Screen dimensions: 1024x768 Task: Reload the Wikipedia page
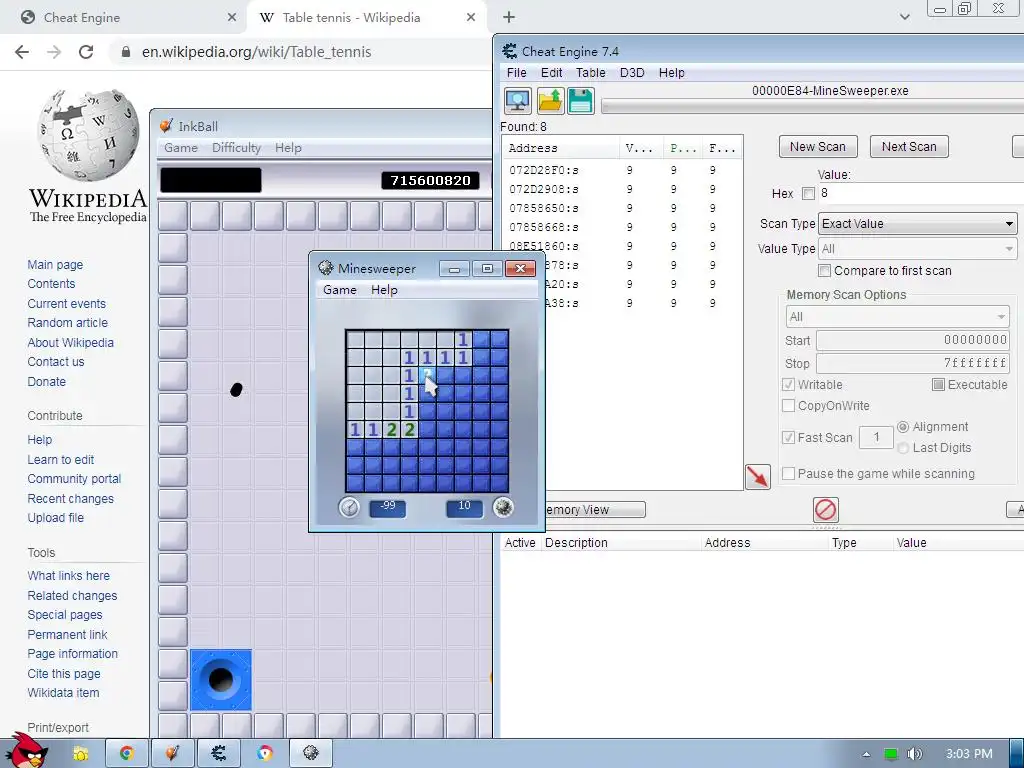tap(86, 52)
